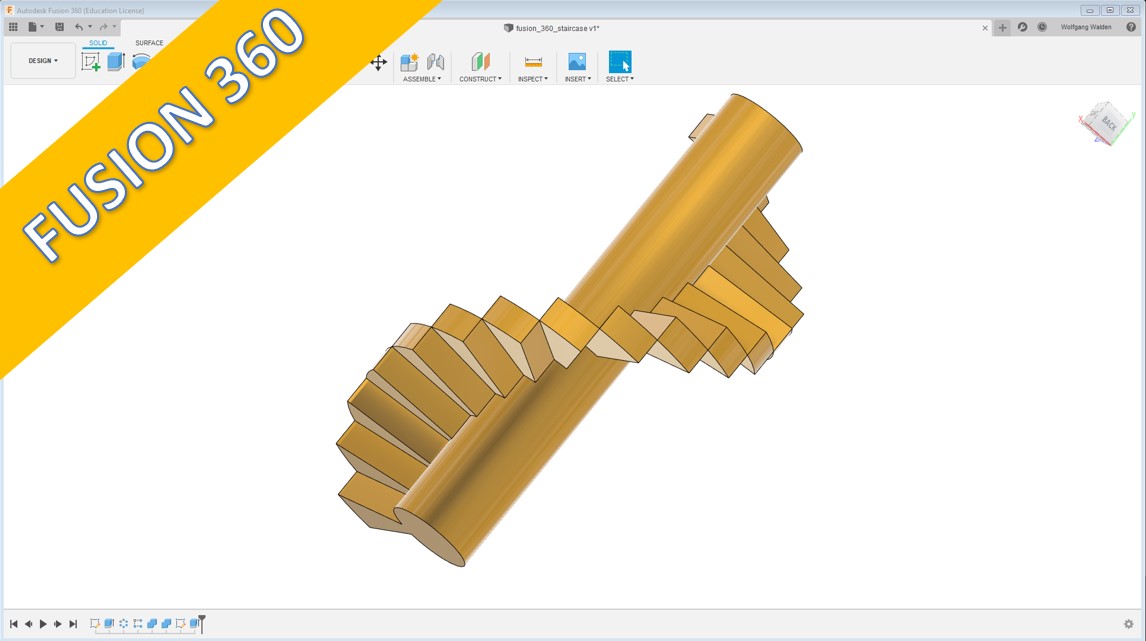Undo the last action
The width and height of the screenshot is (1146, 641).
(x=78, y=27)
